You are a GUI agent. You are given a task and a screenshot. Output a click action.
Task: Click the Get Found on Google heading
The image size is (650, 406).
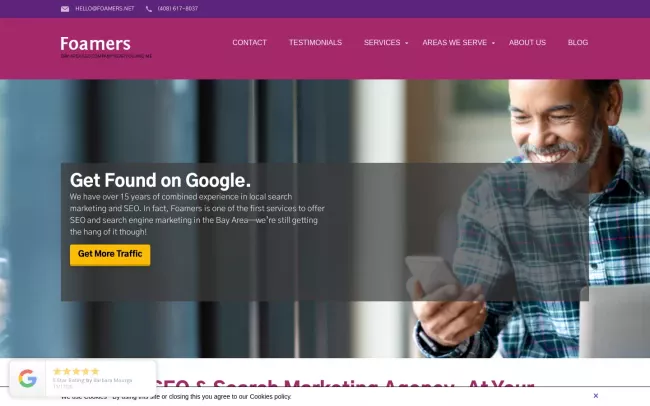pos(160,180)
